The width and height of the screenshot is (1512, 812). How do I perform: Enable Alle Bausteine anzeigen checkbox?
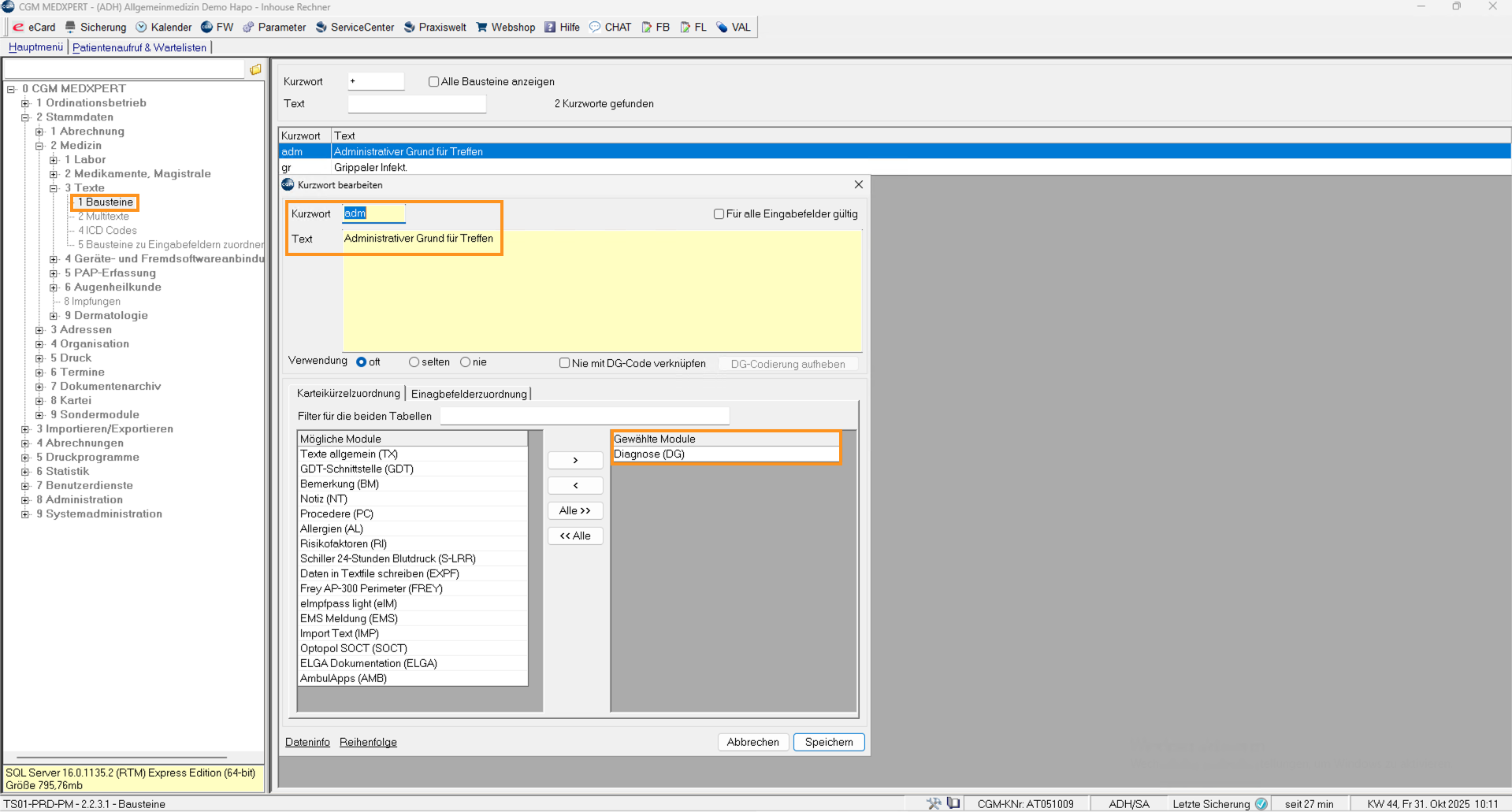click(x=433, y=82)
